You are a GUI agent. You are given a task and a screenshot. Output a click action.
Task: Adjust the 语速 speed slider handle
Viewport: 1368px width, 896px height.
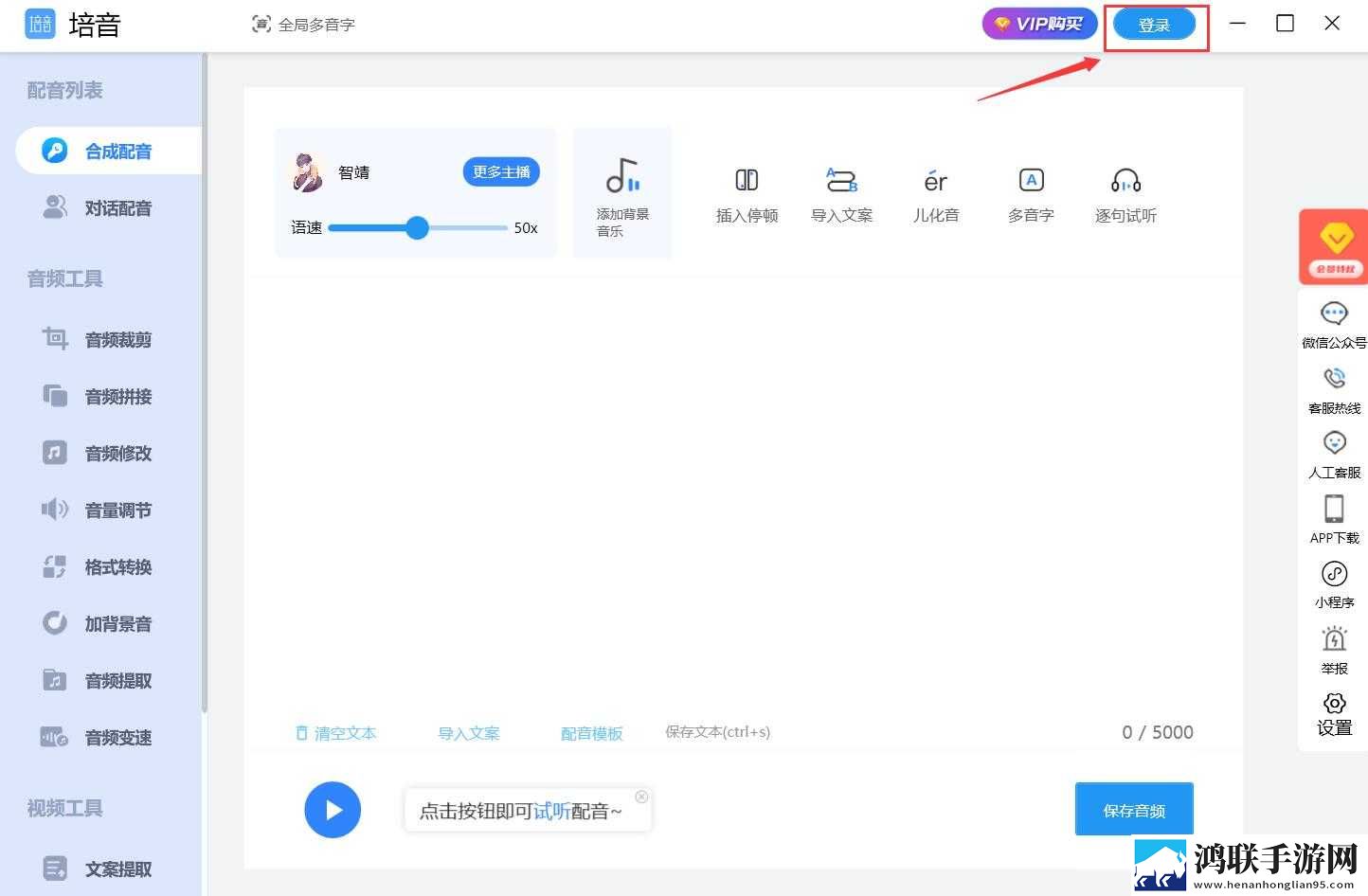(x=417, y=227)
